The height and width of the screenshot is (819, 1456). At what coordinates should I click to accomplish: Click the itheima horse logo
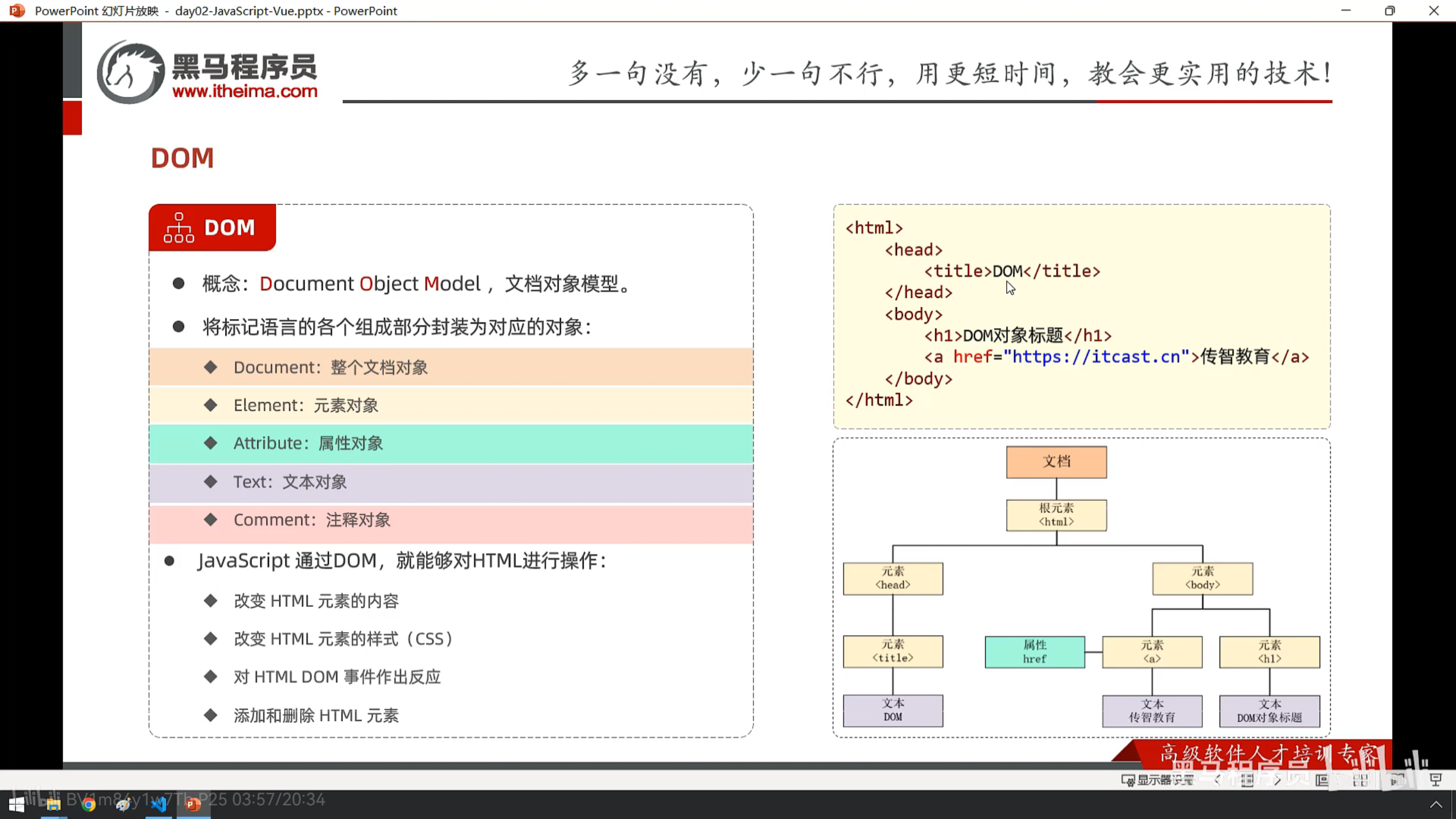131,71
